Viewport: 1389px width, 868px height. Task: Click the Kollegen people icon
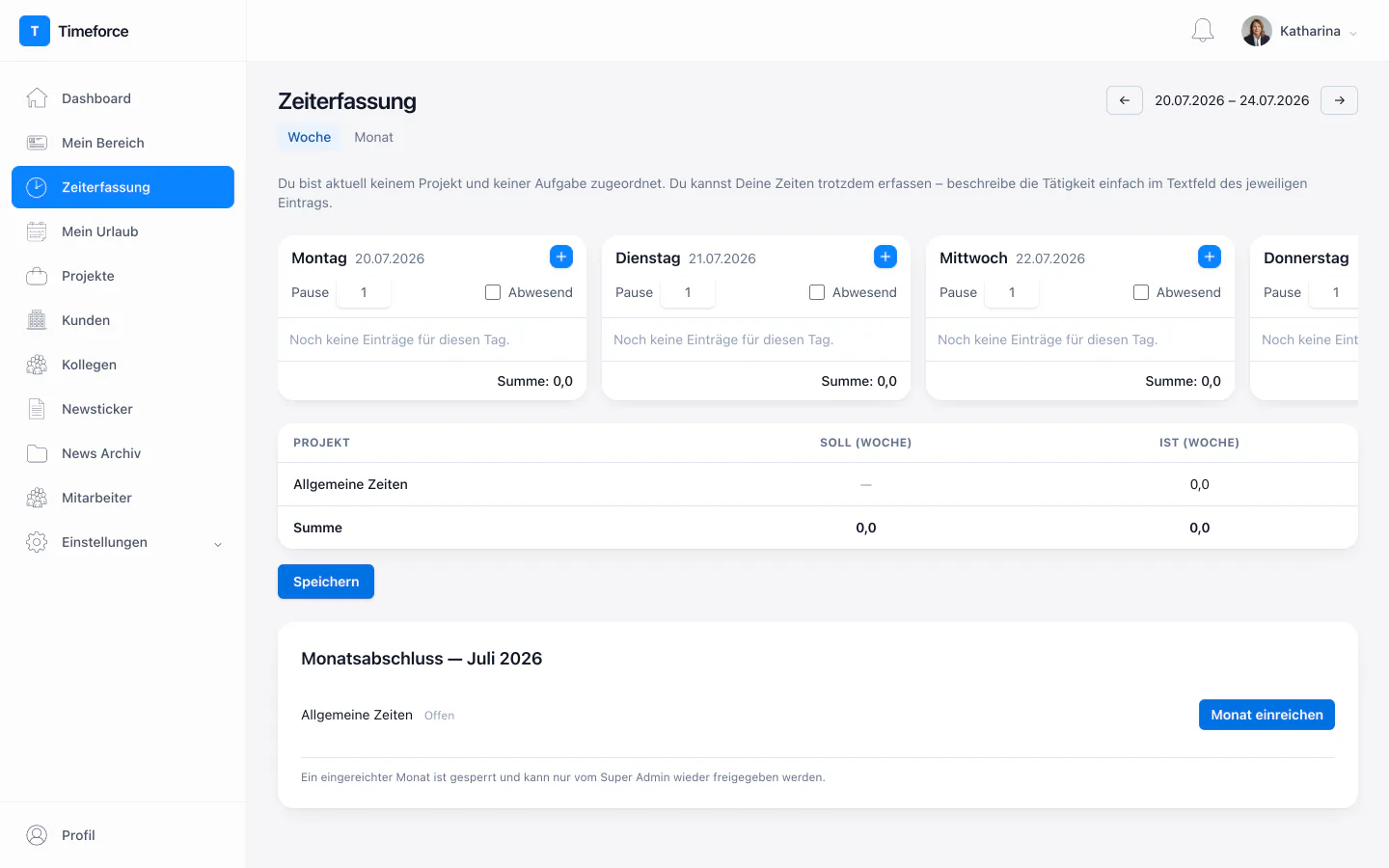click(x=37, y=365)
